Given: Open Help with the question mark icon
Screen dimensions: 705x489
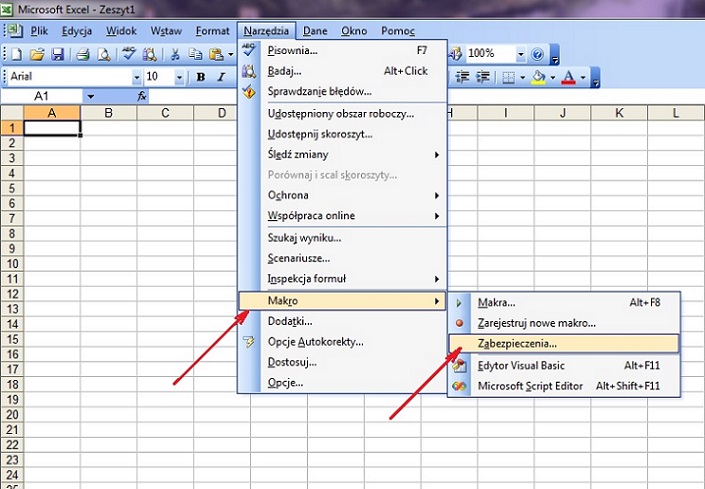Looking at the screenshot, I should (x=537, y=54).
